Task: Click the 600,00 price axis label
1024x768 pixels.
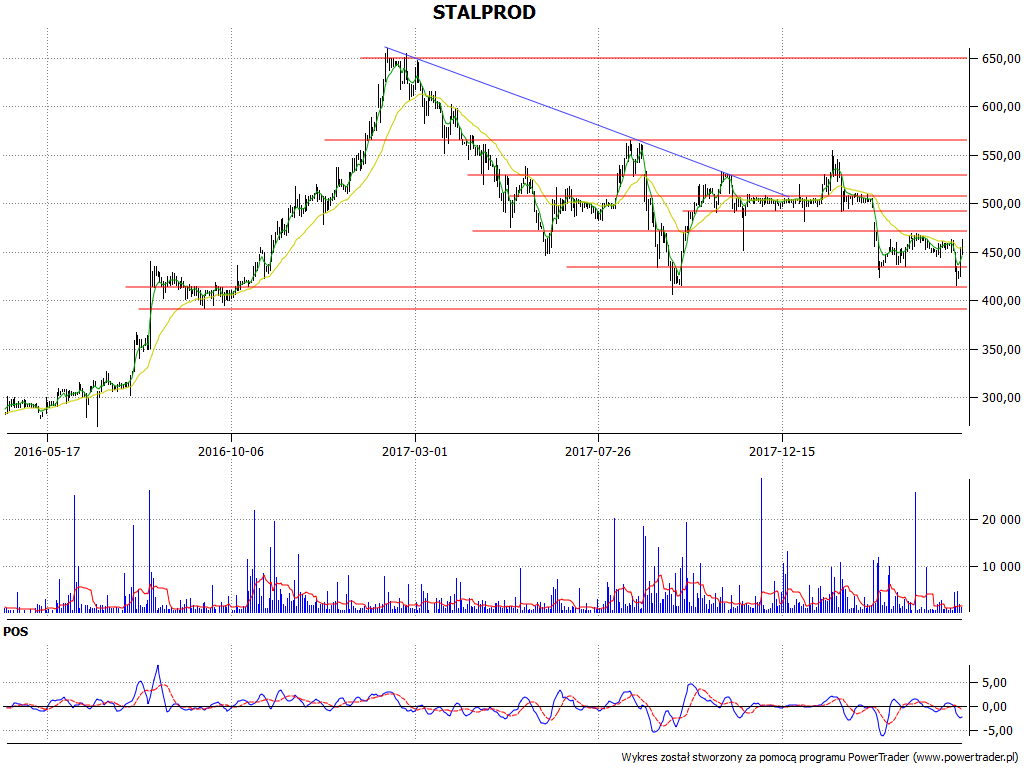Action: click(1001, 107)
